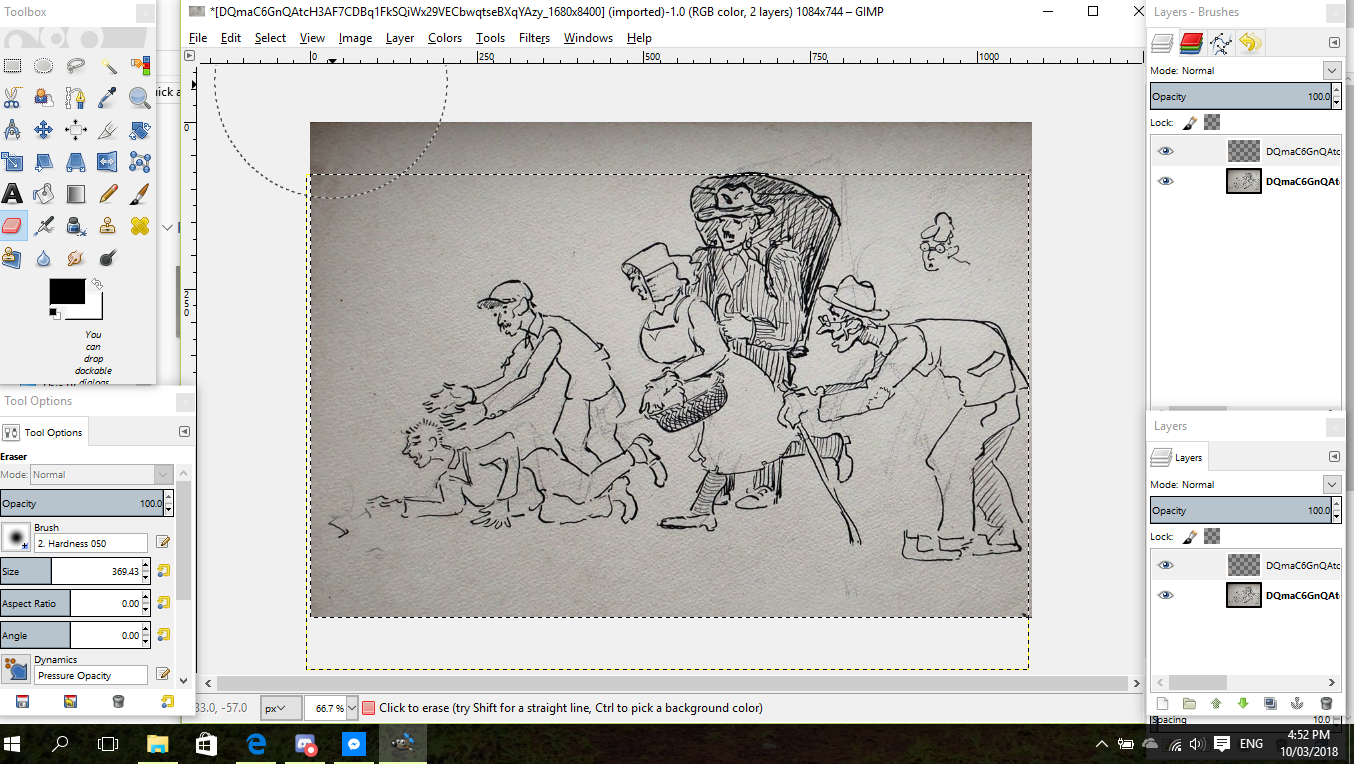
Task: Select the Crop tool
Action: click(x=108, y=130)
